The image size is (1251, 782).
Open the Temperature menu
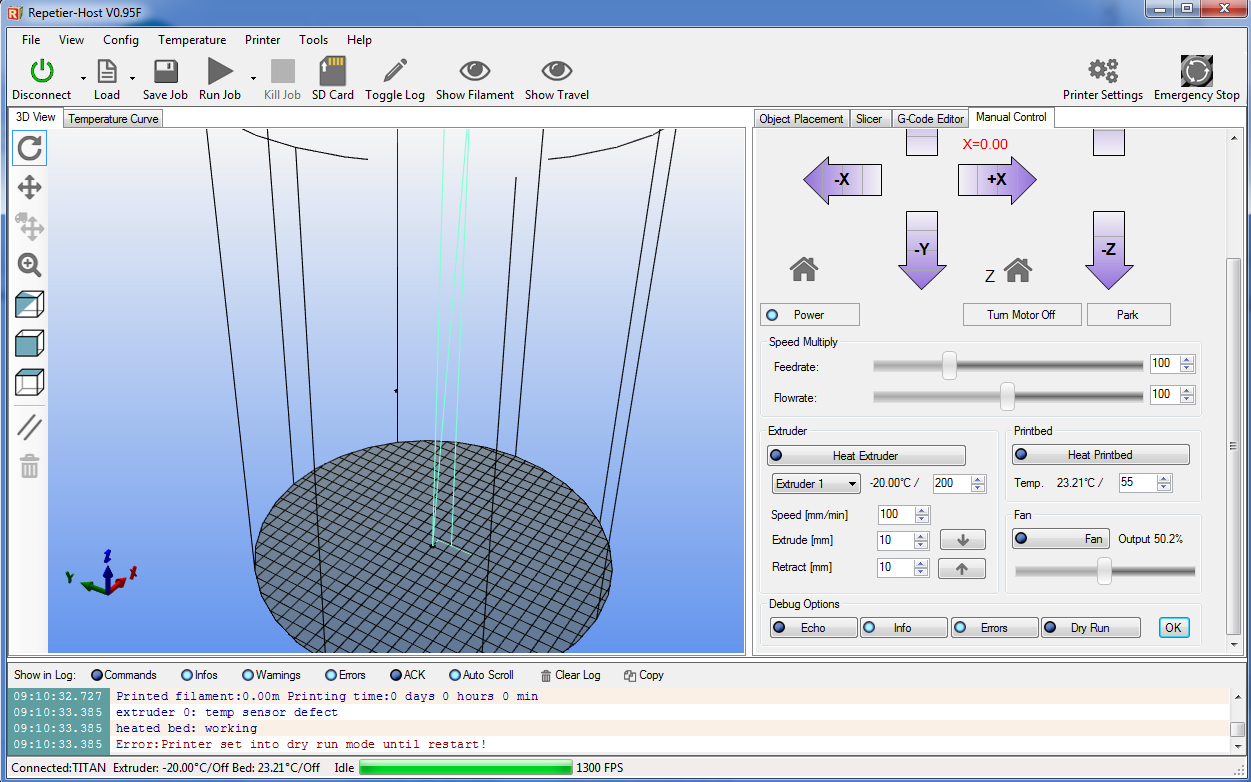click(x=192, y=40)
